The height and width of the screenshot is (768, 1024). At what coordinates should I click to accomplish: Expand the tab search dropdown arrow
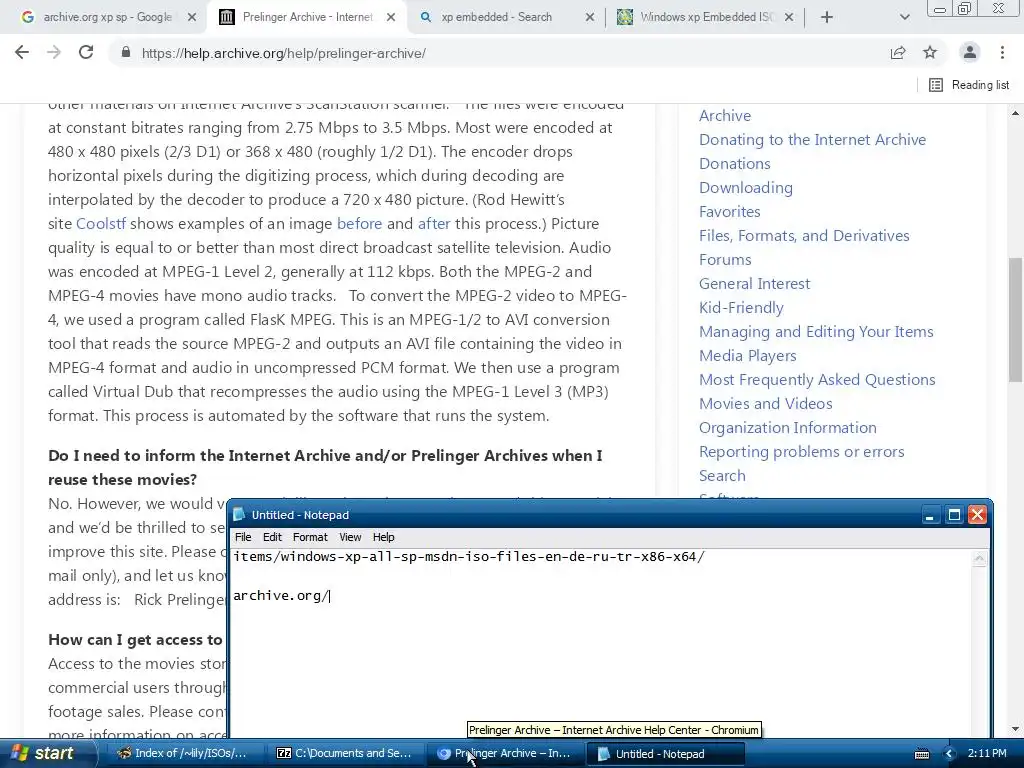click(x=904, y=18)
